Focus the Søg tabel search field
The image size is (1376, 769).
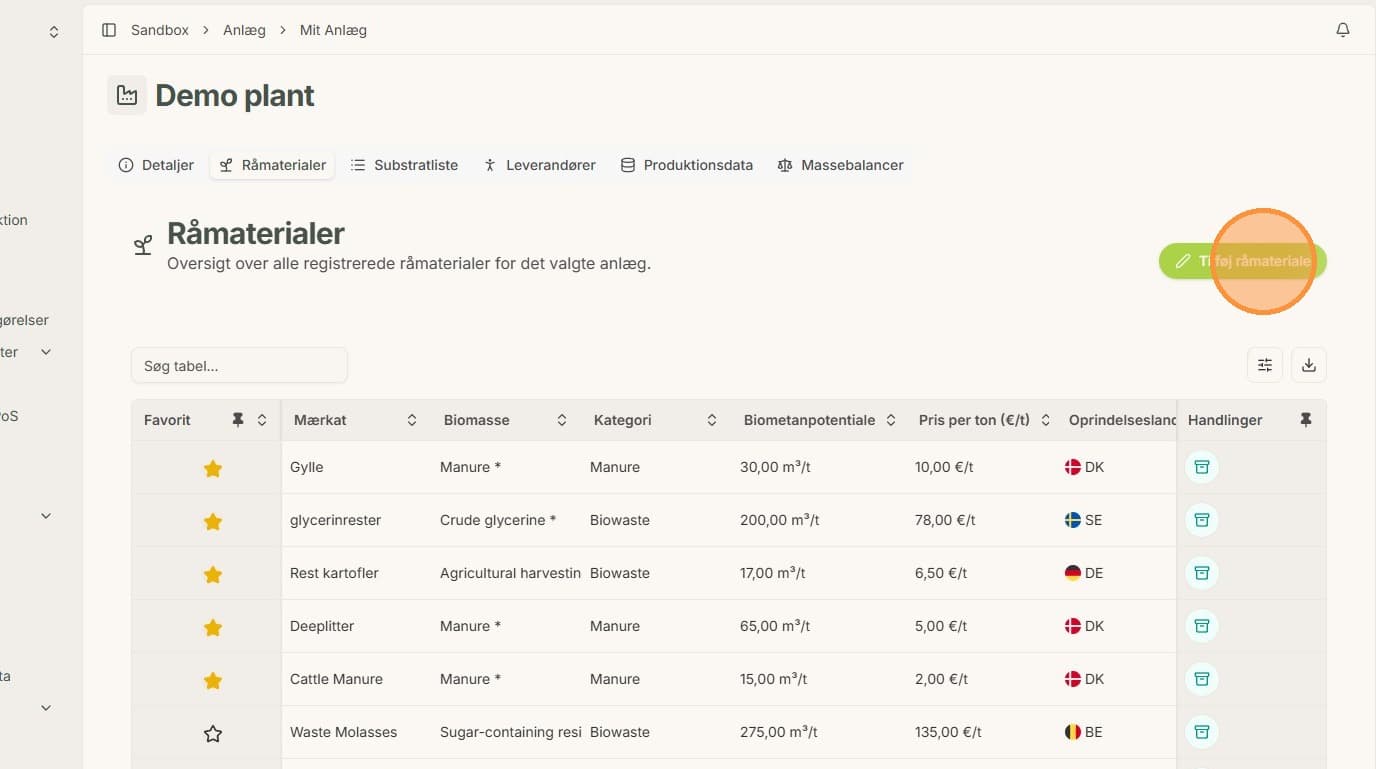(x=239, y=365)
